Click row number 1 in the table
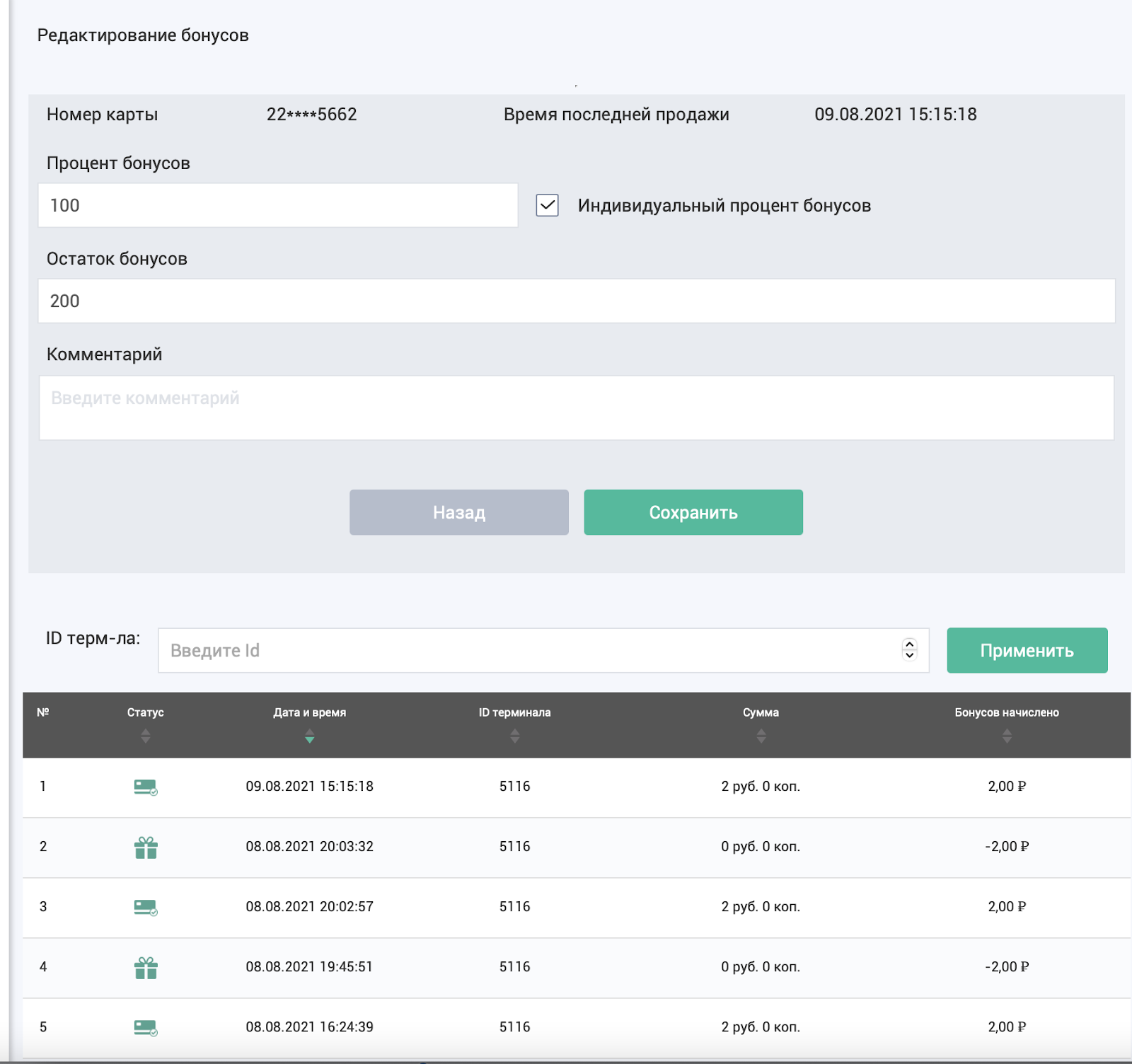 (x=43, y=786)
